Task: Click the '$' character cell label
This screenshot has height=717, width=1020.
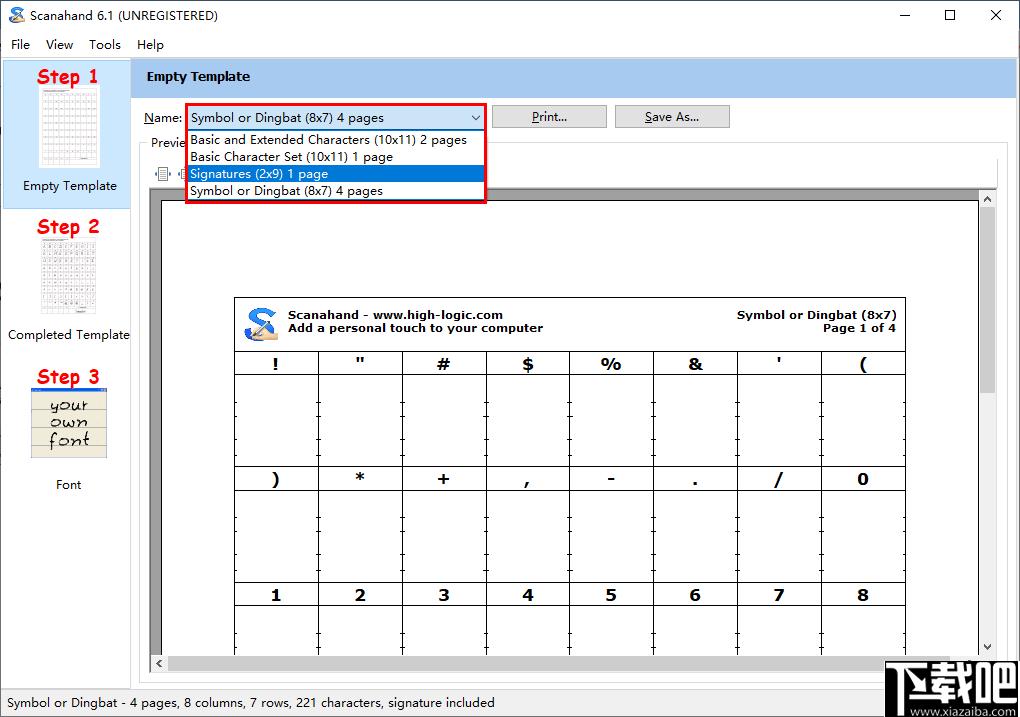Action: 528,364
